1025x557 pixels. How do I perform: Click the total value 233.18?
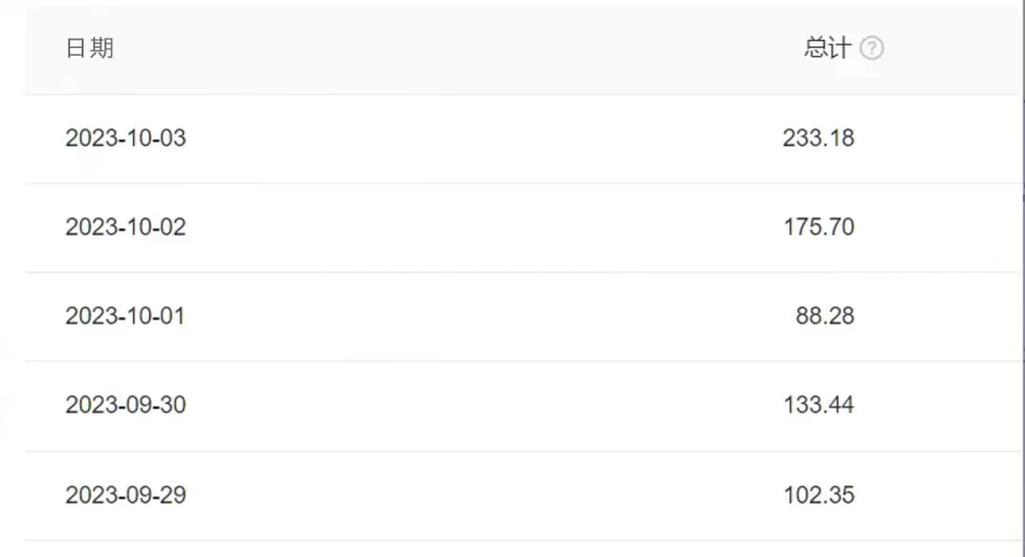click(818, 138)
